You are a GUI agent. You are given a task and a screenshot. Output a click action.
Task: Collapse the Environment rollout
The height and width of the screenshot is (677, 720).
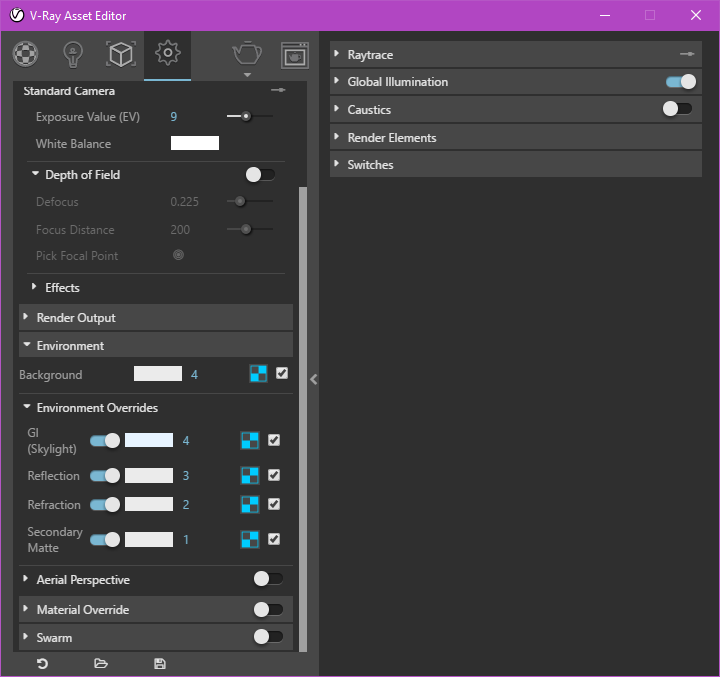coord(27,344)
